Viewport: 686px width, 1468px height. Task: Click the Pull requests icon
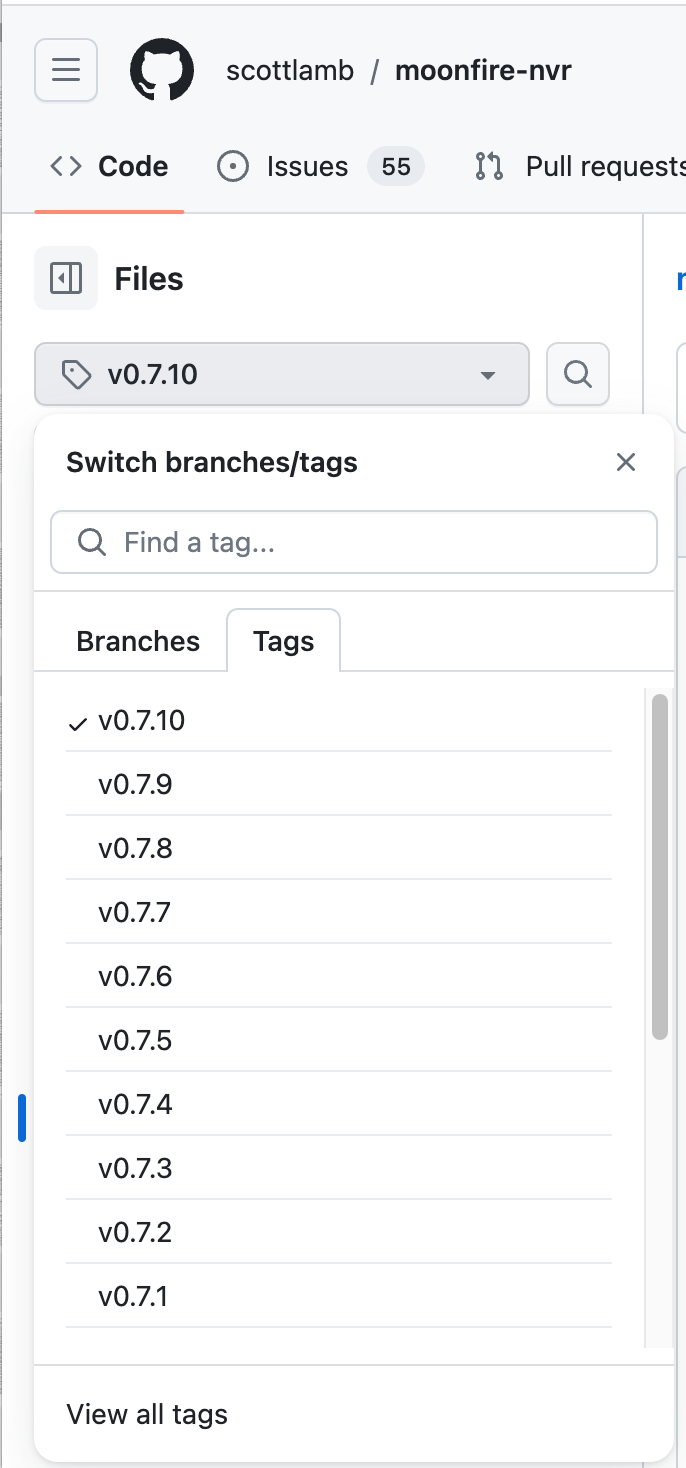pos(489,166)
